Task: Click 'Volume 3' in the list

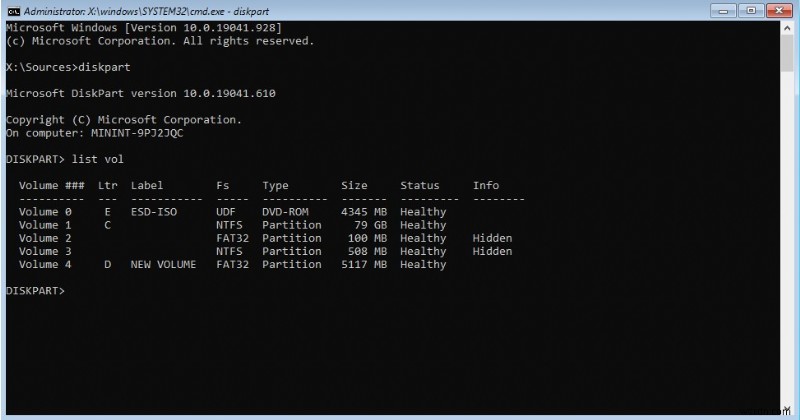Action: coord(45,252)
